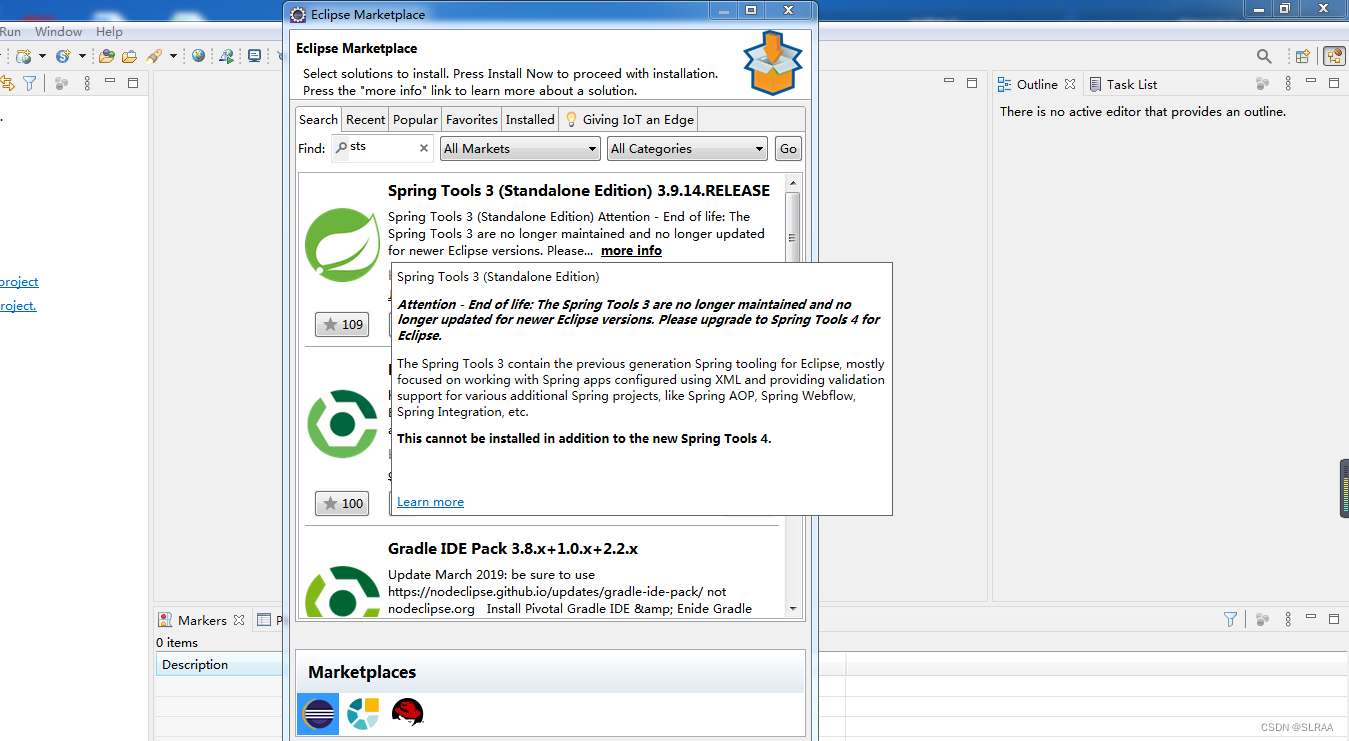The image size is (1349, 741).
Task: Click the blue S new Spring toolbar icon
Action: [63, 56]
